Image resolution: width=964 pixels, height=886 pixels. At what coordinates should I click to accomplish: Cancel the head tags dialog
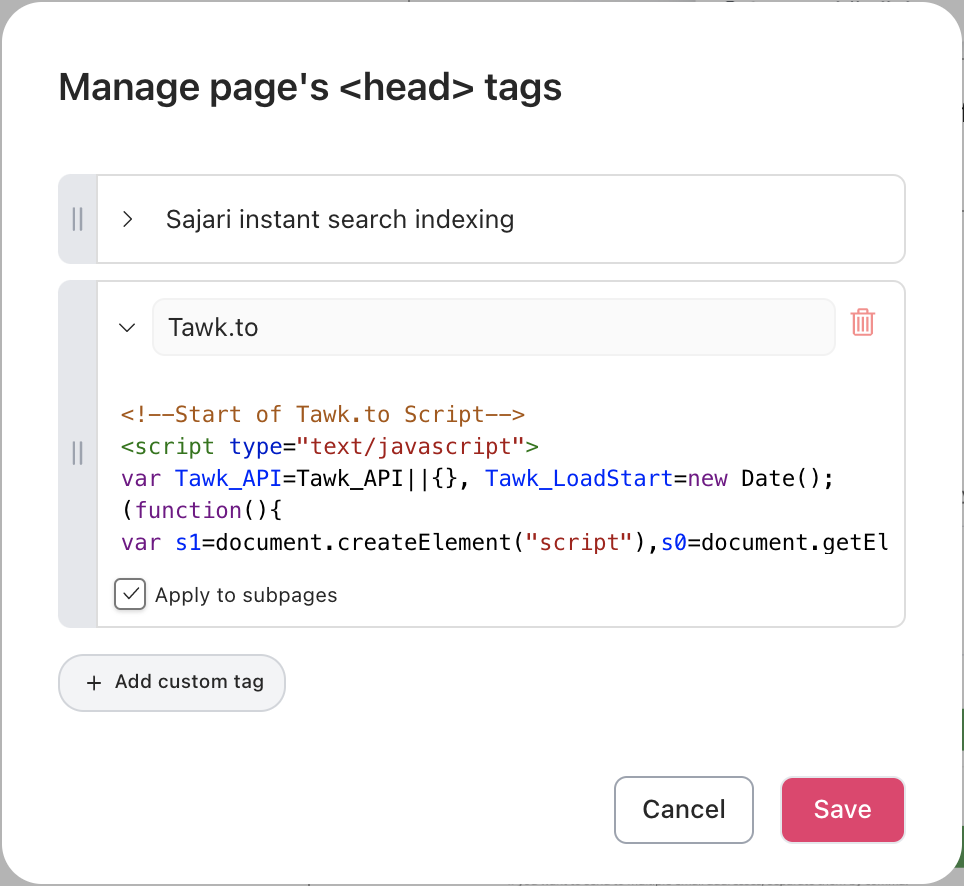[683, 809]
